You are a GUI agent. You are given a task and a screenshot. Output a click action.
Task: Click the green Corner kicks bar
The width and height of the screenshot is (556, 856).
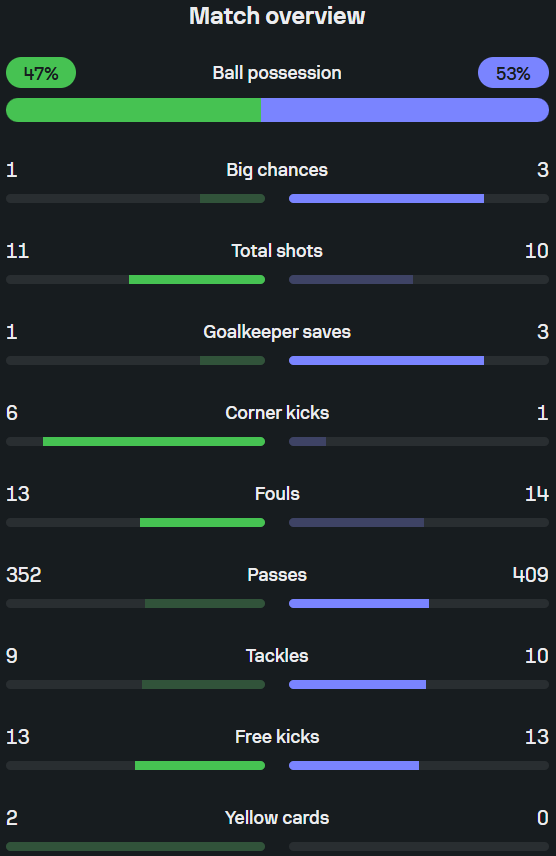154,442
